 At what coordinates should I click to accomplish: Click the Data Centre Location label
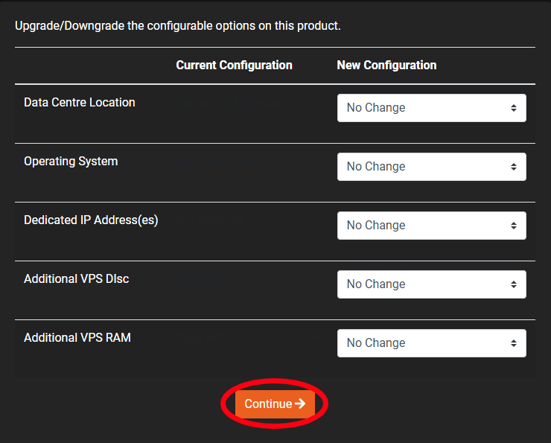[x=79, y=102]
